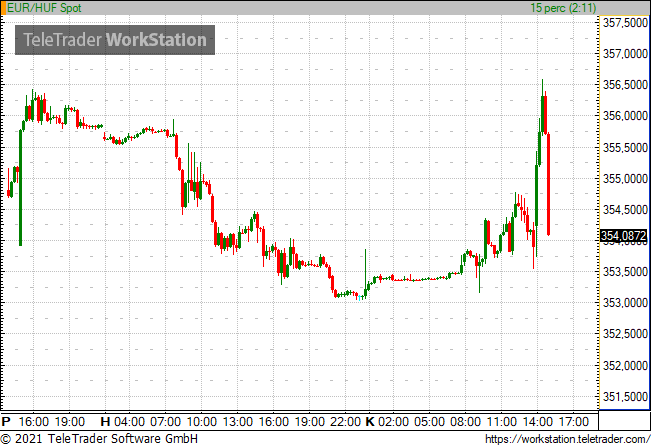The image size is (651, 448).
Task: Click the 15 perc (2:11) interval label
Action: tap(563, 7)
